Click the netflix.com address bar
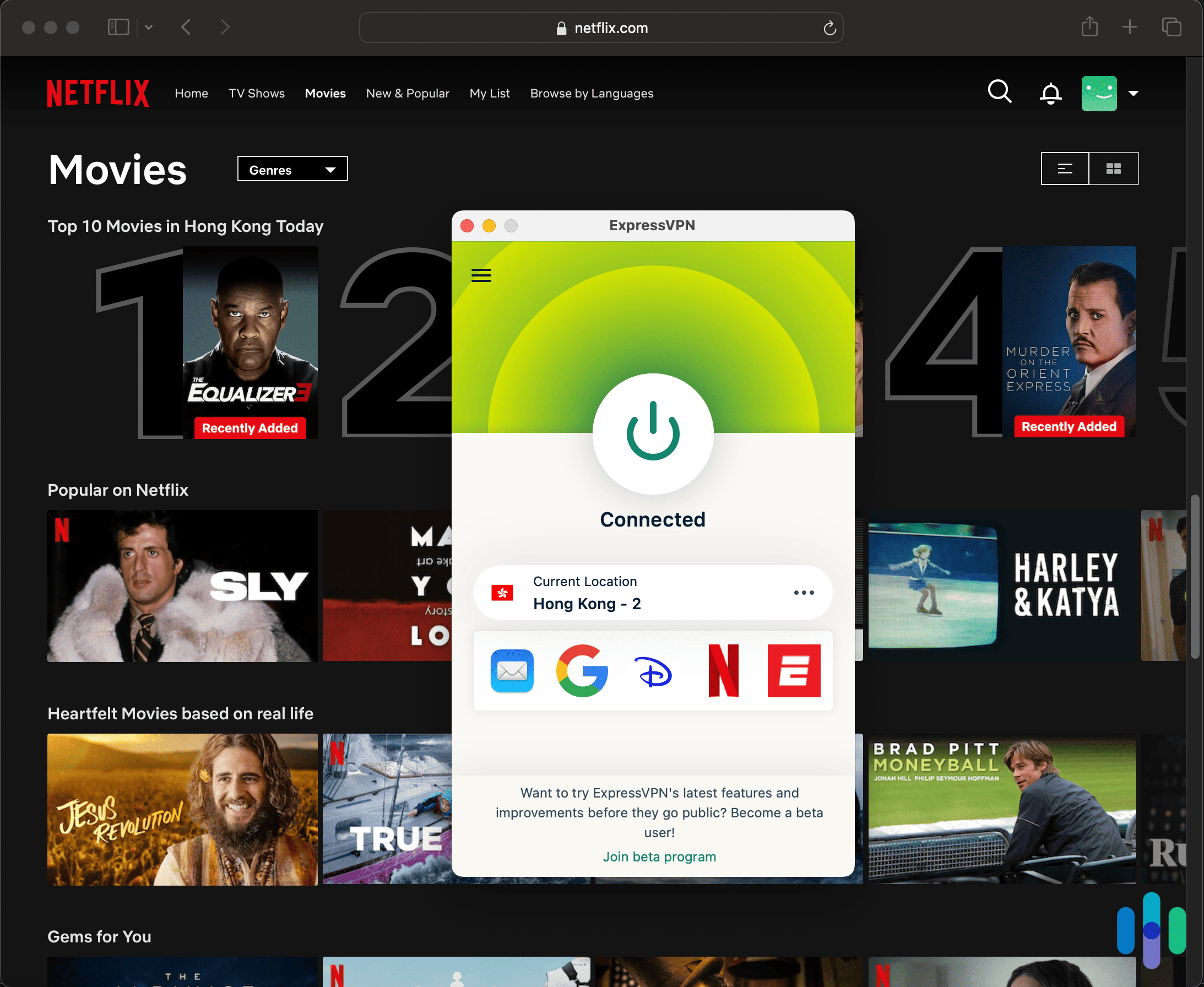Screen dimensions: 1204x987 601,28
